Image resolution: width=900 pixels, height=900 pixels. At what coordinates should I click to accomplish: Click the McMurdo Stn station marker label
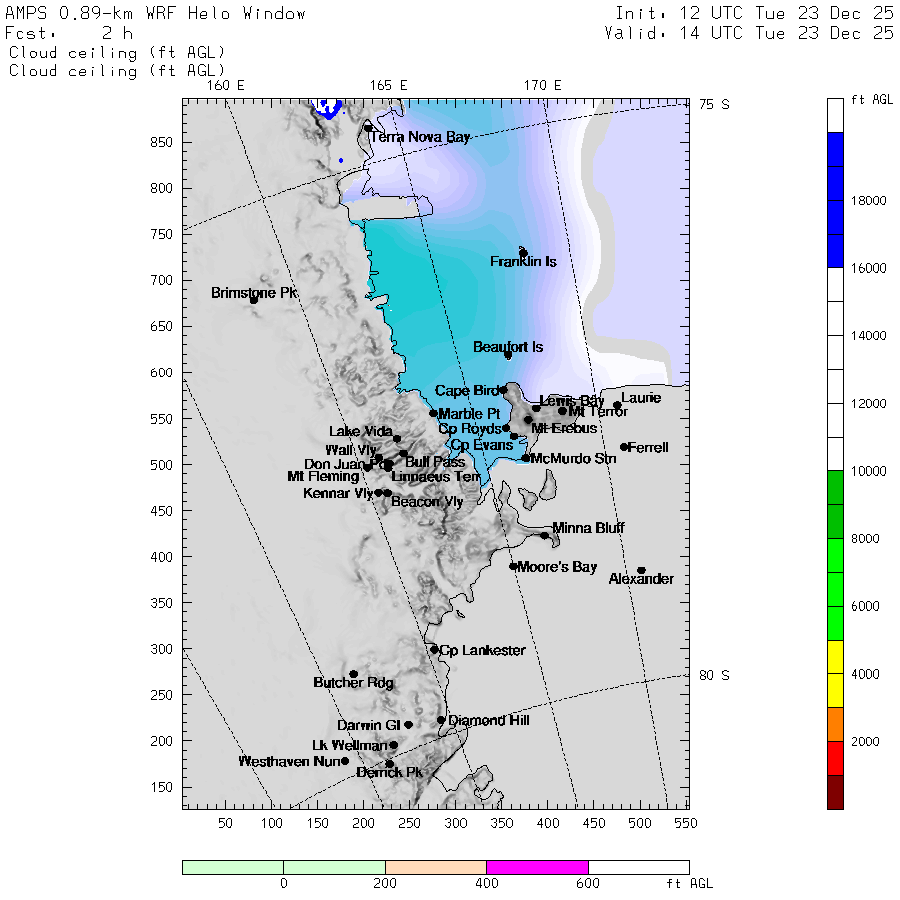click(573, 459)
